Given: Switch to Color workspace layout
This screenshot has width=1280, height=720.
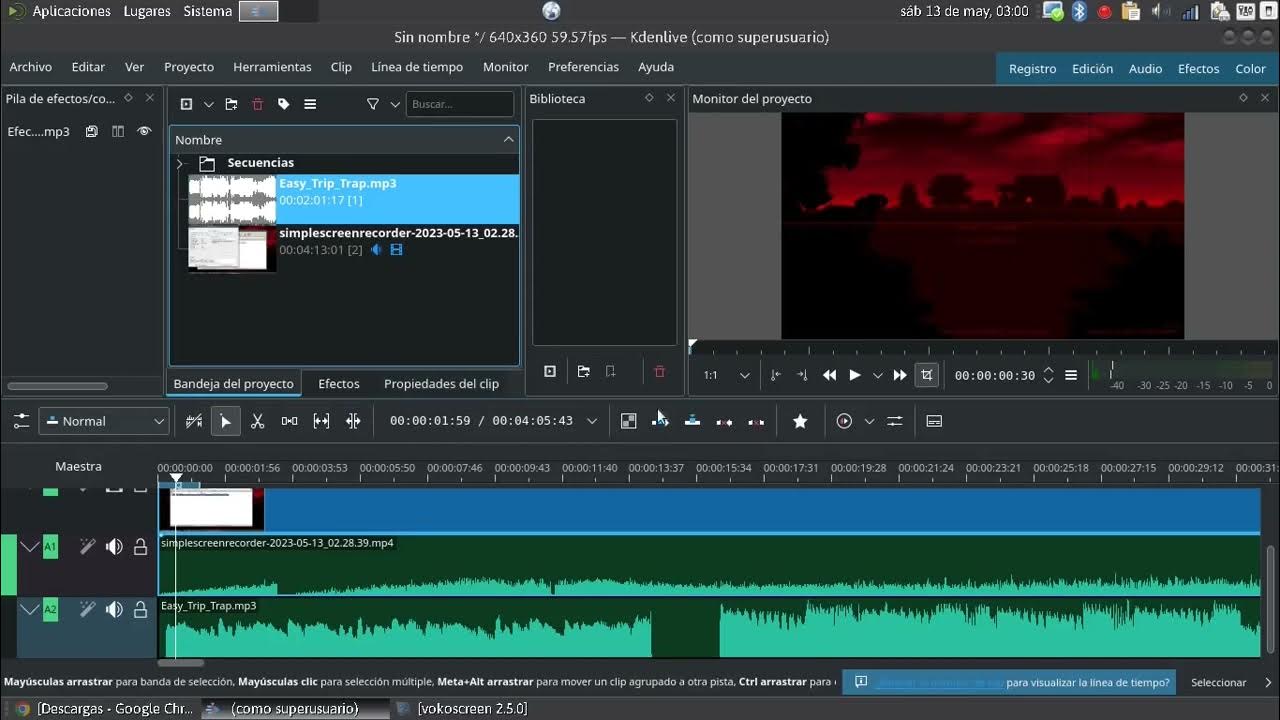Looking at the screenshot, I should click(1250, 68).
